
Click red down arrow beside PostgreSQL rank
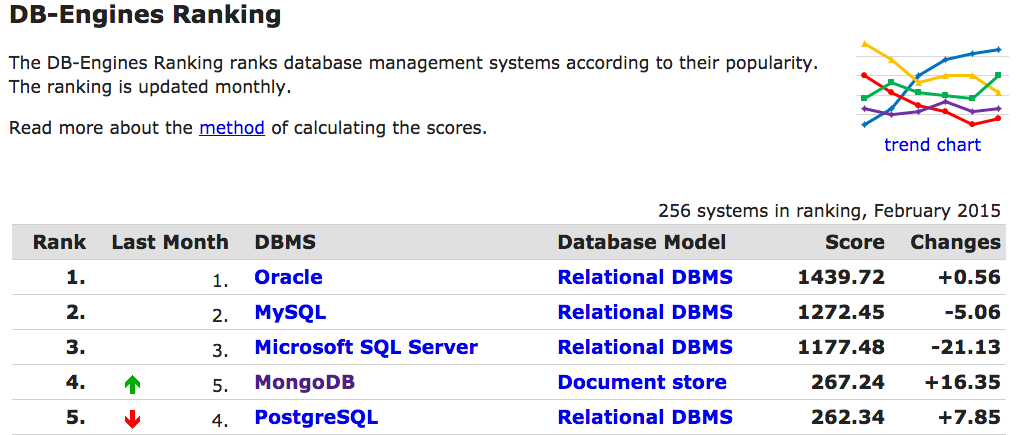[x=132, y=420]
